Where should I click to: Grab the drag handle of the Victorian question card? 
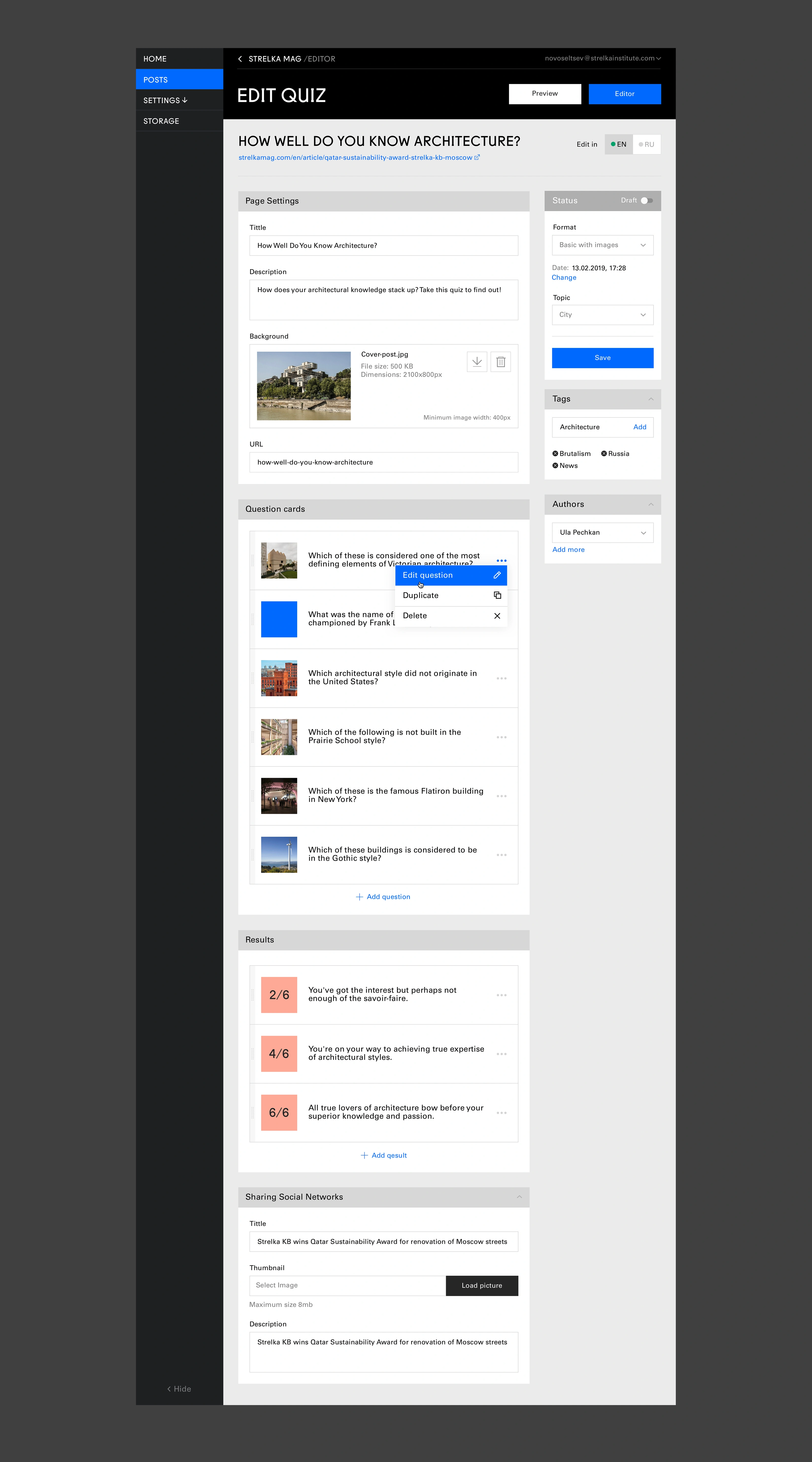point(252,561)
